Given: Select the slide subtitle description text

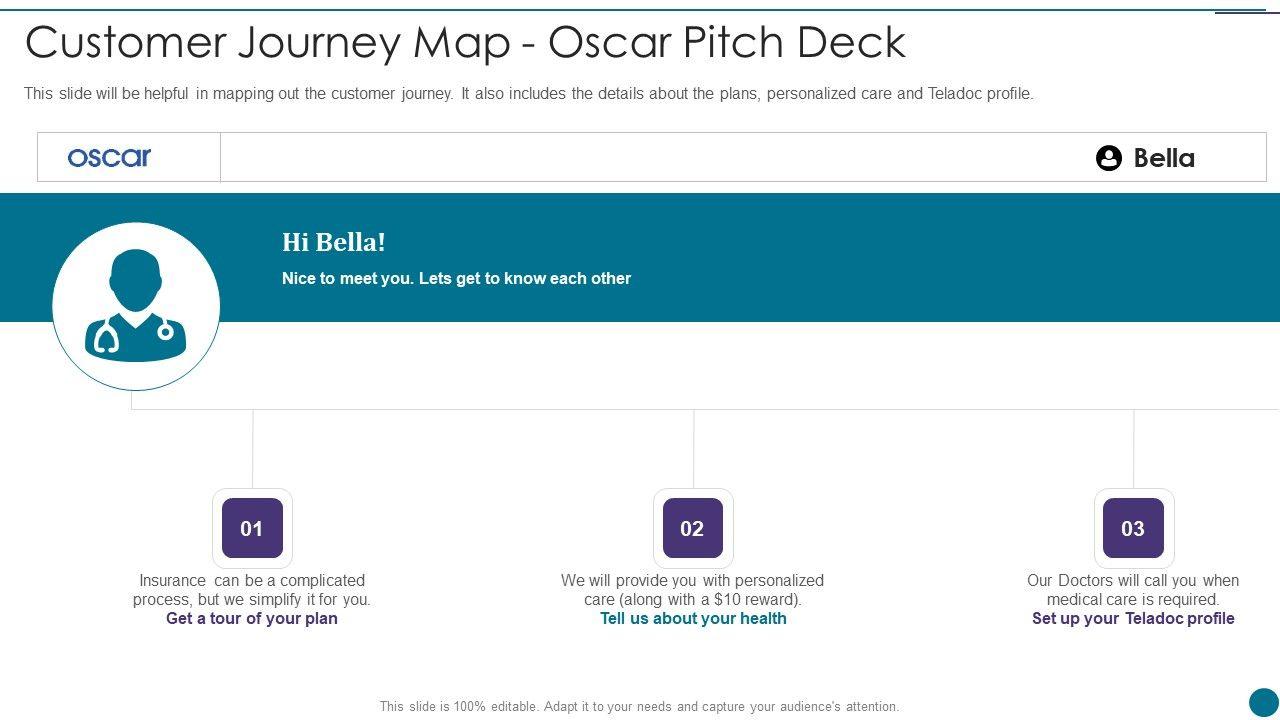Looking at the screenshot, I should pos(528,94).
